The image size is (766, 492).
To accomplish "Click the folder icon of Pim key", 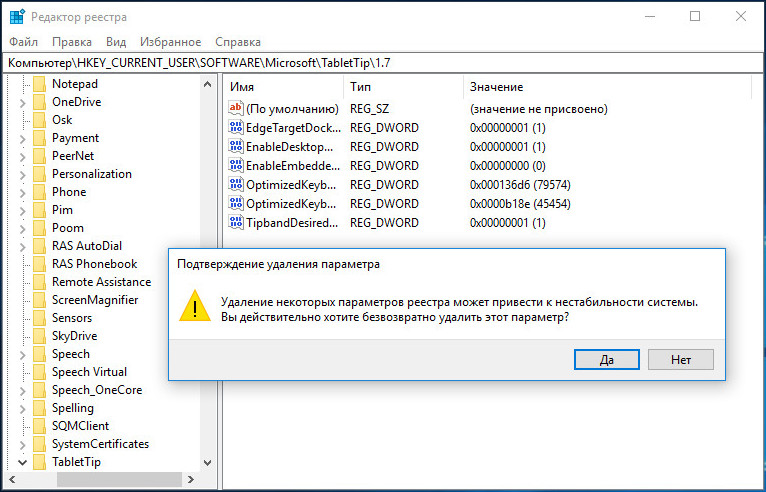I will (40, 210).
